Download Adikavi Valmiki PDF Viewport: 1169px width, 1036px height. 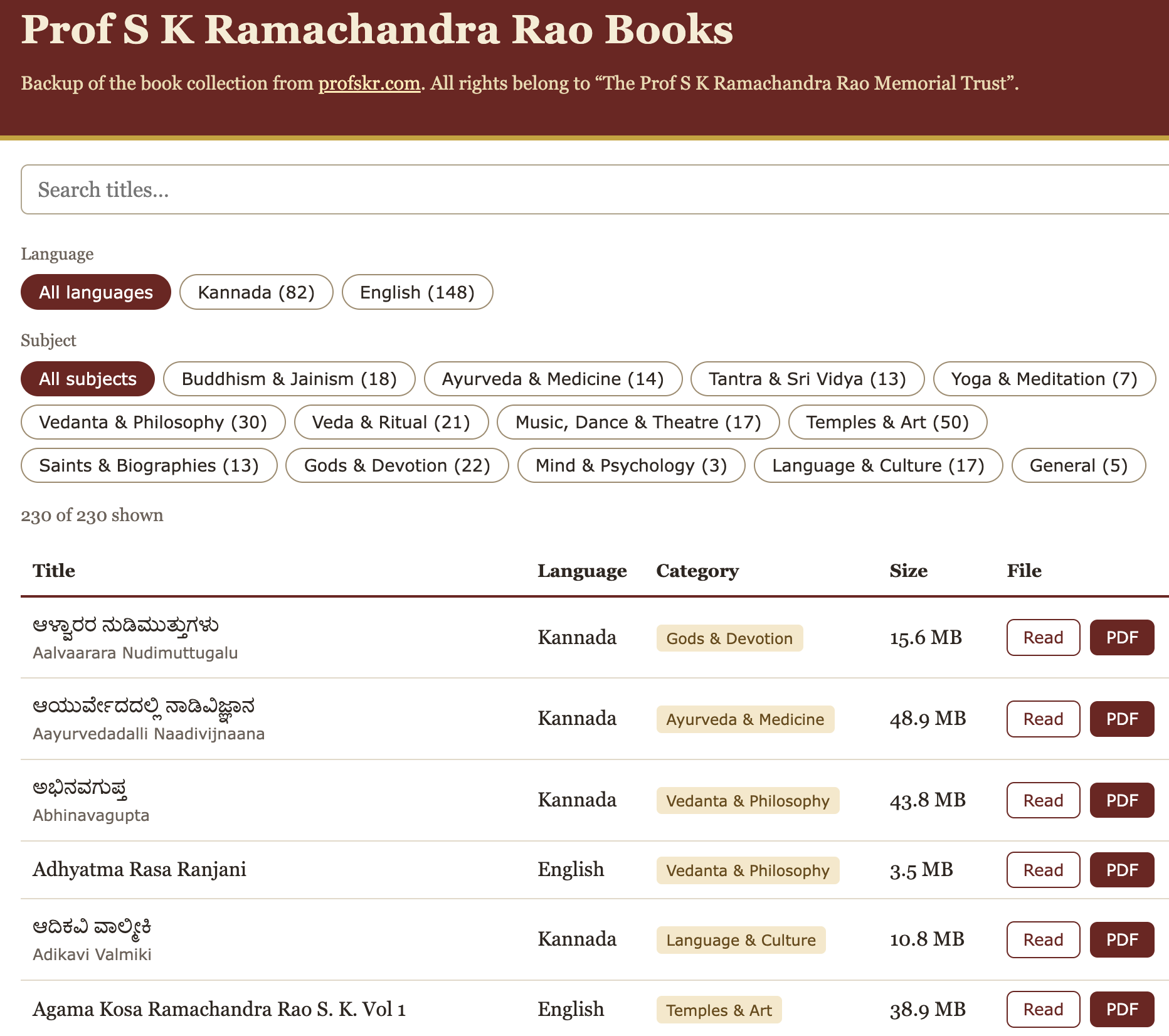click(1122, 939)
